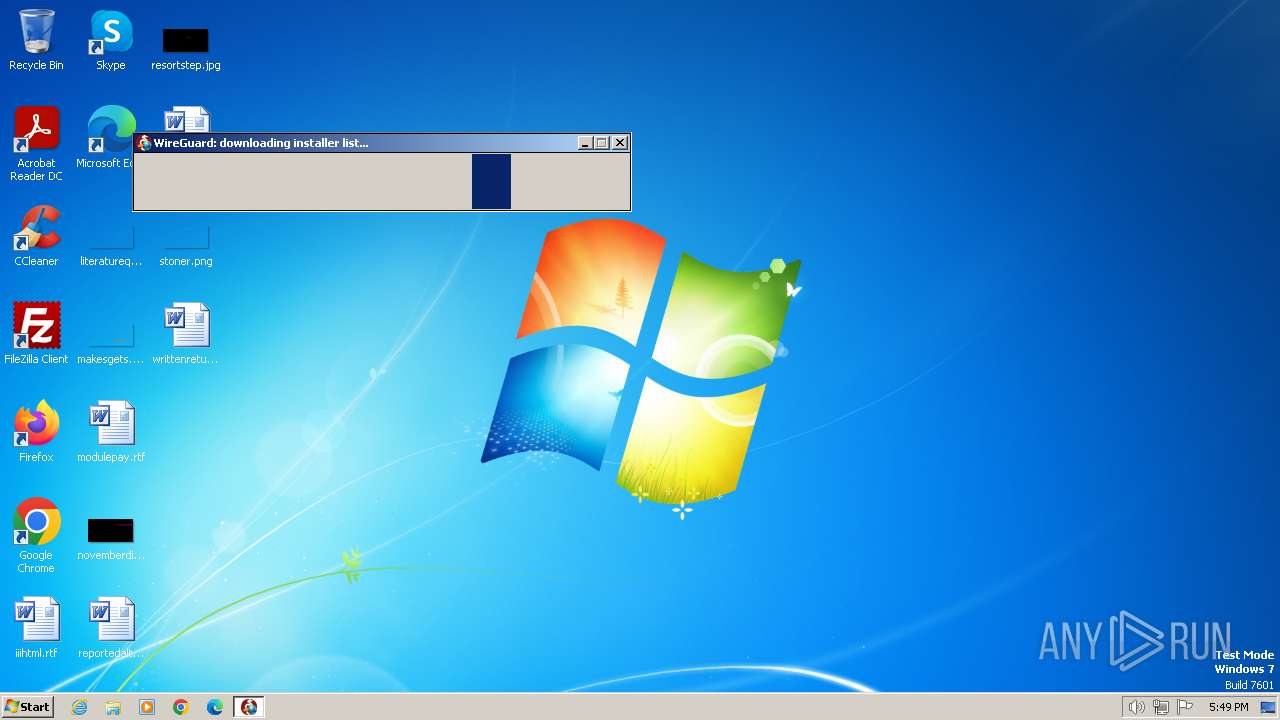Open Chrome from the taskbar

(181, 707)
